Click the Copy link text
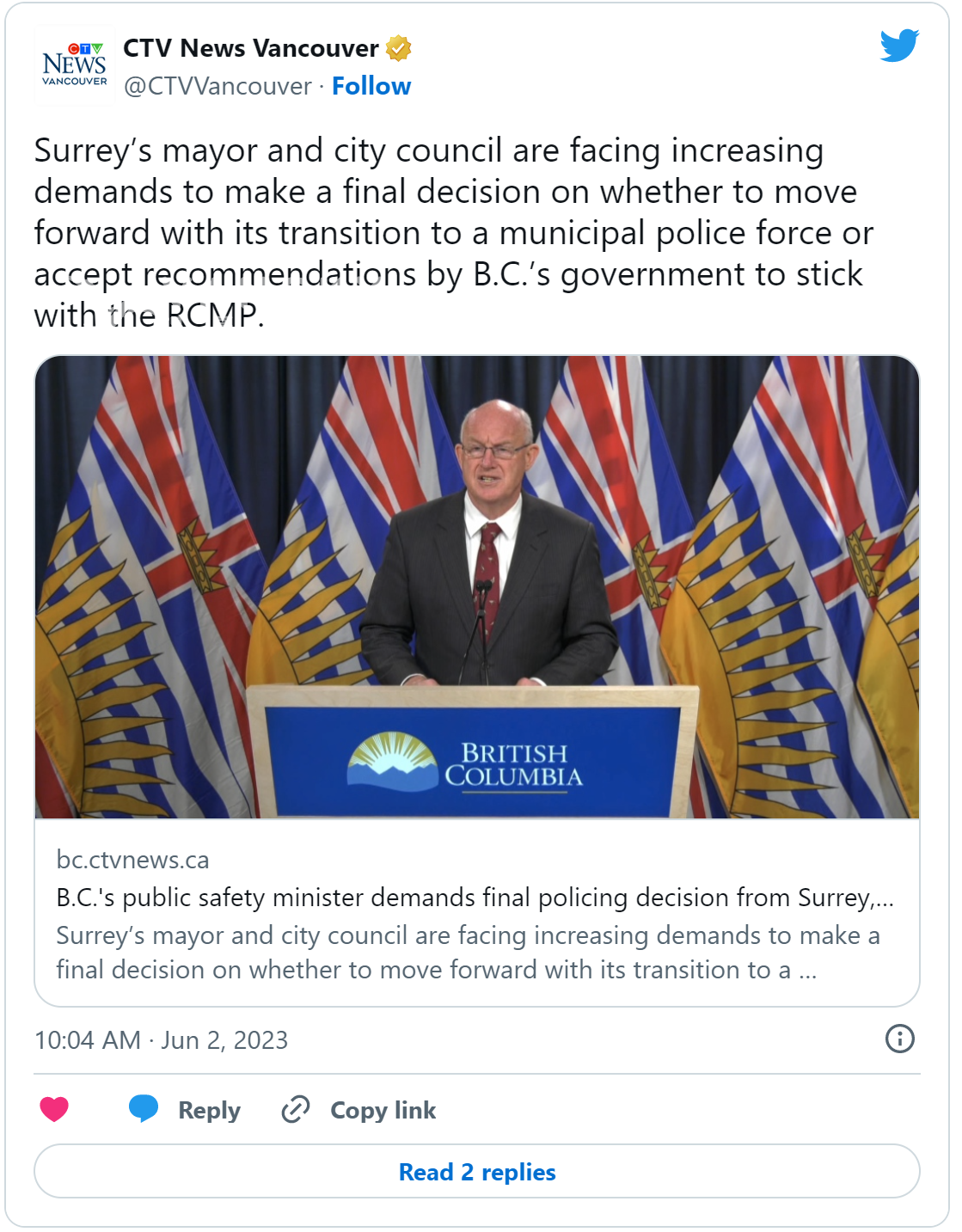Image resolution: width=962 pixels, height=1232 pixels. tap(383, 1110)
